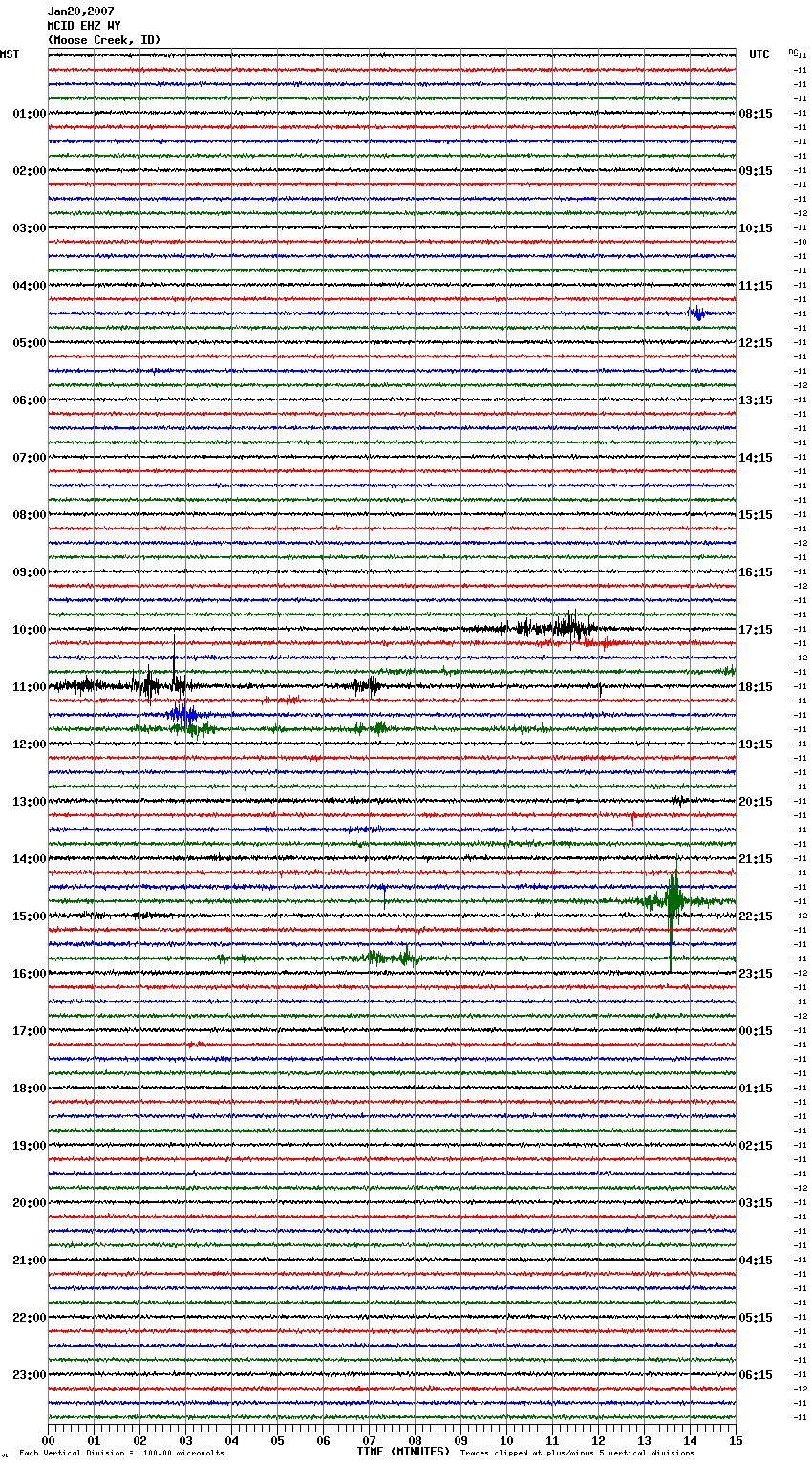
Task: Select the "03" minute tick on bottom axis
Action: 185,1440
